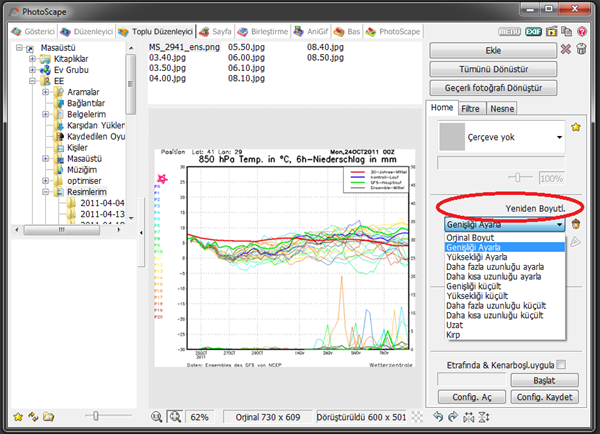The height and width of the screenshot is (434, 600).
Task: Adjust the frame size percentage slider
Action: tap(518, 176)
